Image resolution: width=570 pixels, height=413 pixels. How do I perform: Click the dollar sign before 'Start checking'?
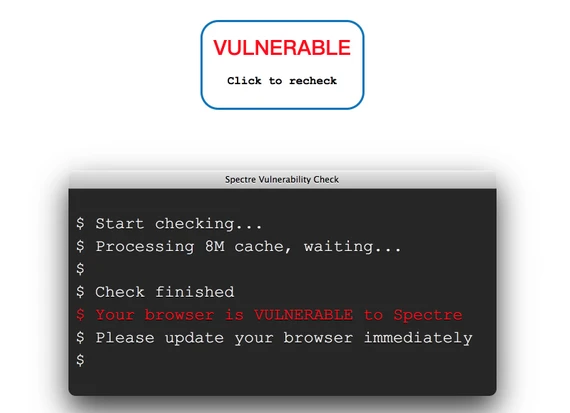point(80,224)
